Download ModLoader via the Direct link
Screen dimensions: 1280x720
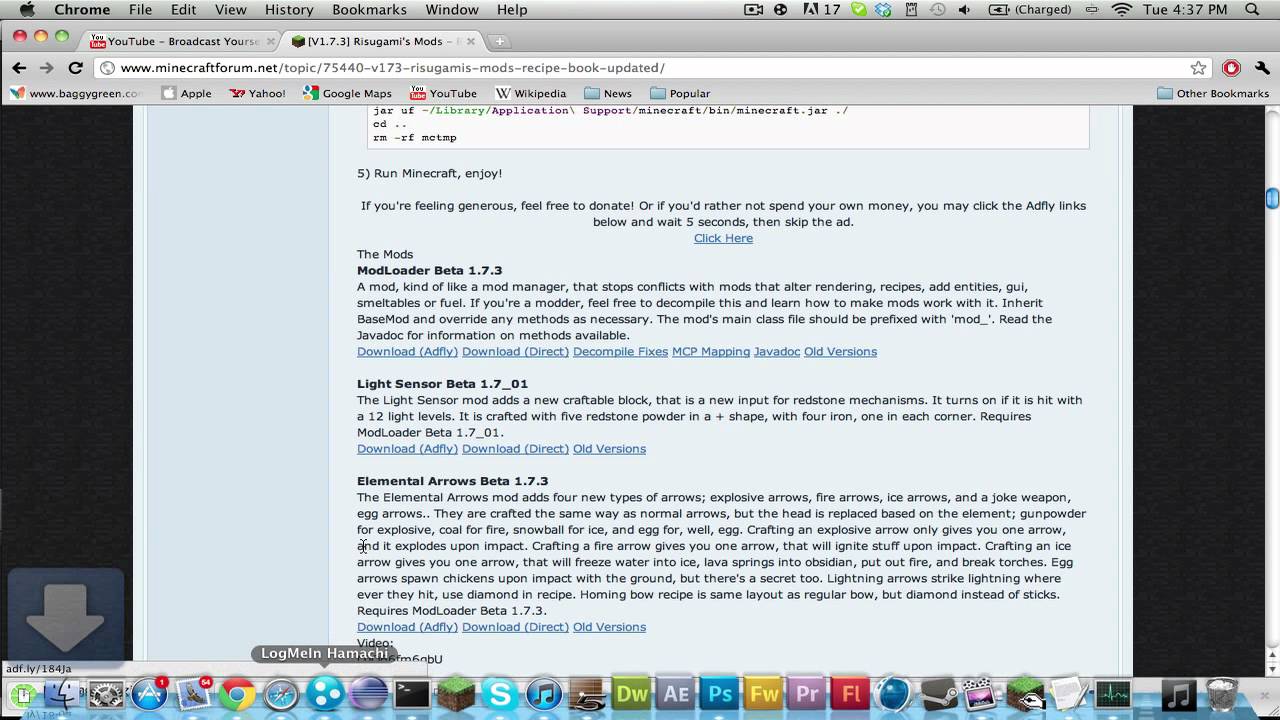[515, 352]
